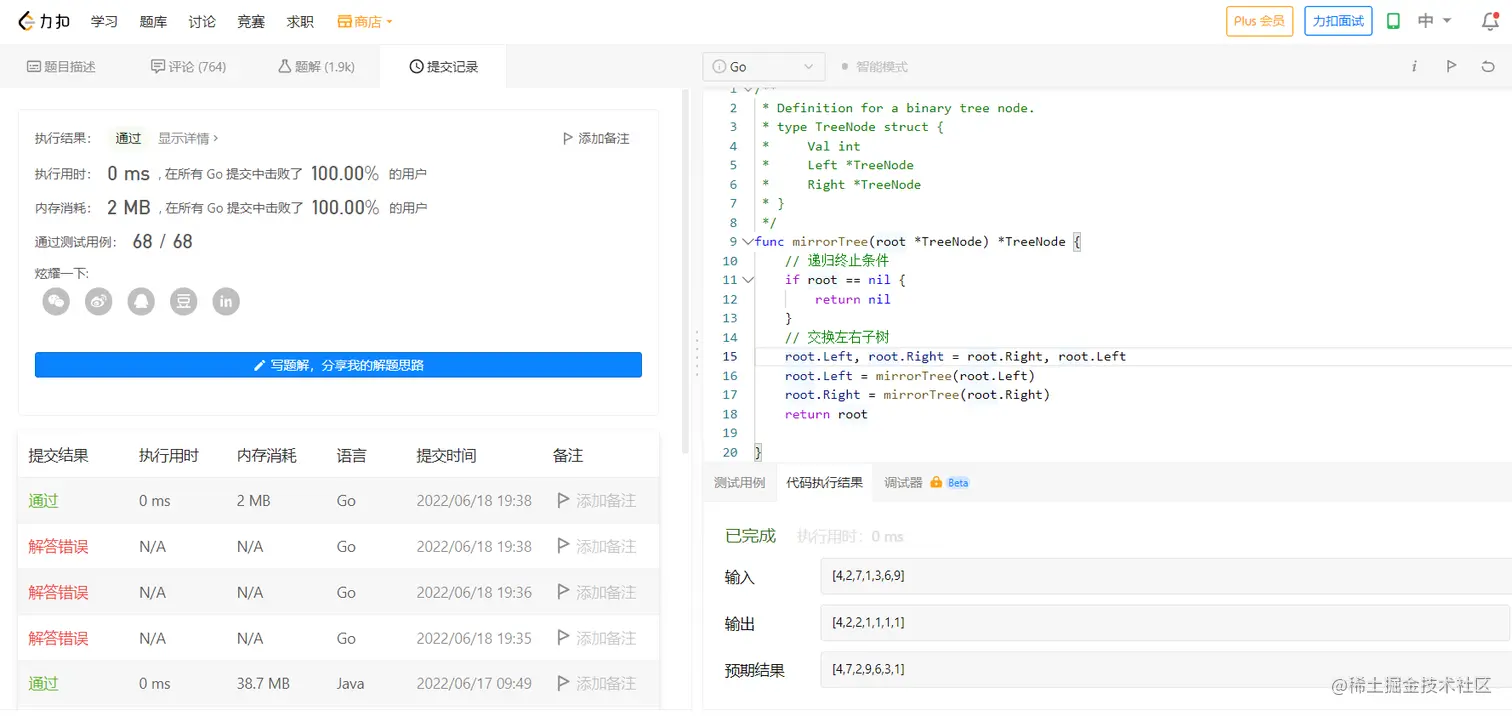Open the Go language dropdown
1512x716 pixels.
coord(764,67)
